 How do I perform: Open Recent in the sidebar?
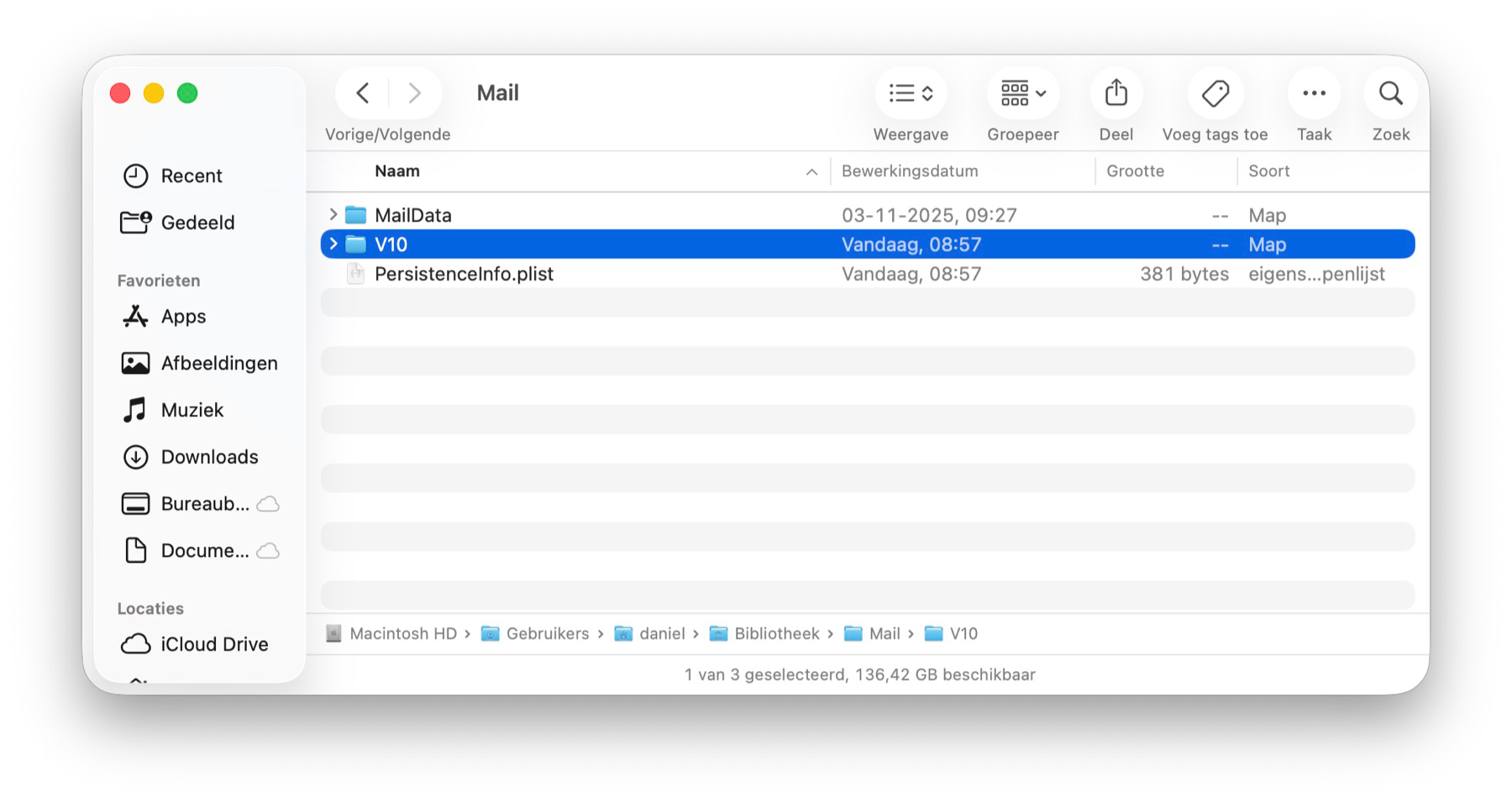[x=192, y=176]
